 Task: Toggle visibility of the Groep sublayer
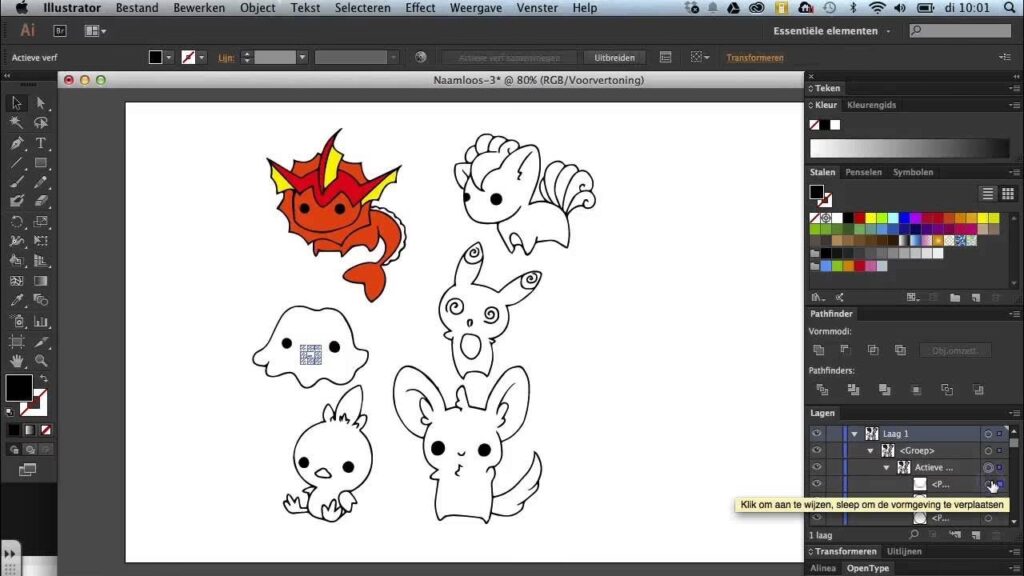point(817,450)
